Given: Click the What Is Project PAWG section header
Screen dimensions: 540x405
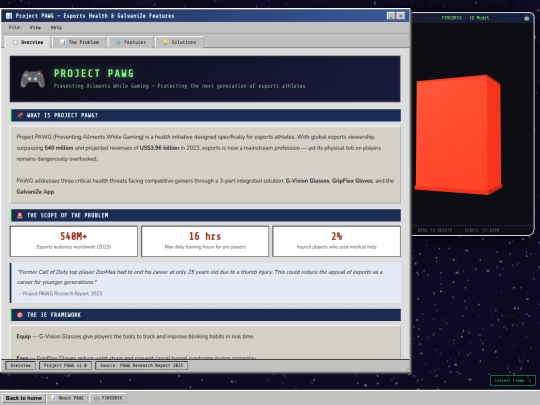Looking at the screenshot, I should click(x=206, y=115).
